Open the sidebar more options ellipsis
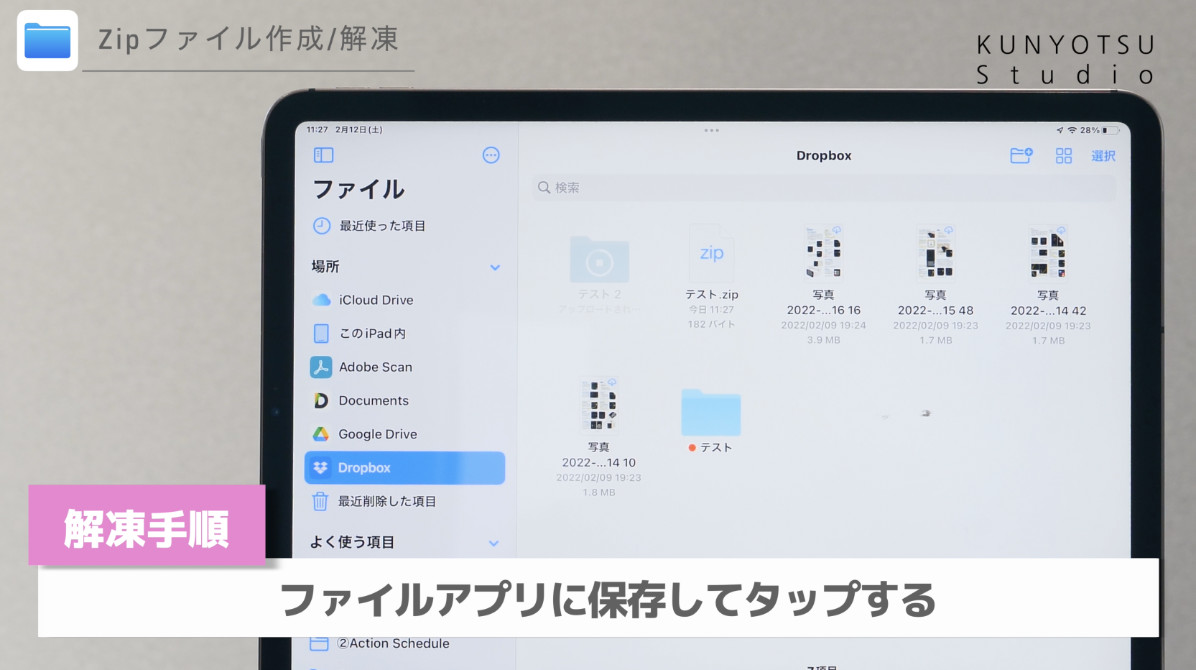This screenshot has height=670, width=1196. pos(491,155)
